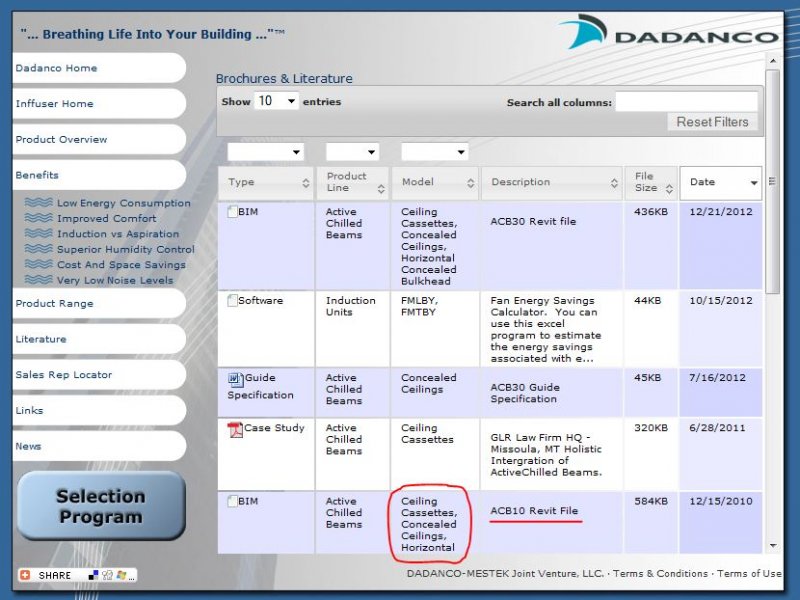Select the Benefits menu item

(x=99, y=175)
